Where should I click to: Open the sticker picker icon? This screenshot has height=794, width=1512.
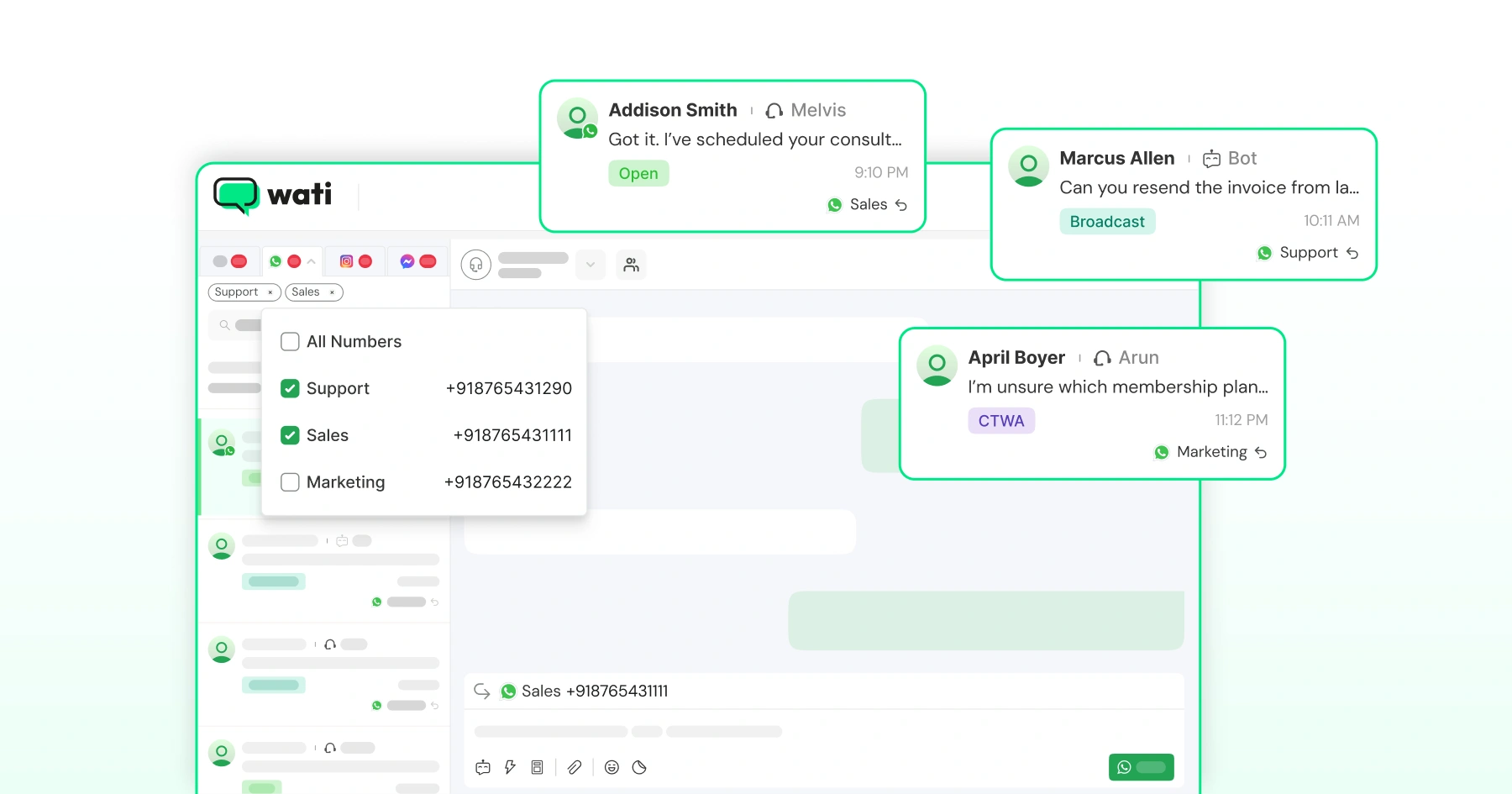click(639, 767)
